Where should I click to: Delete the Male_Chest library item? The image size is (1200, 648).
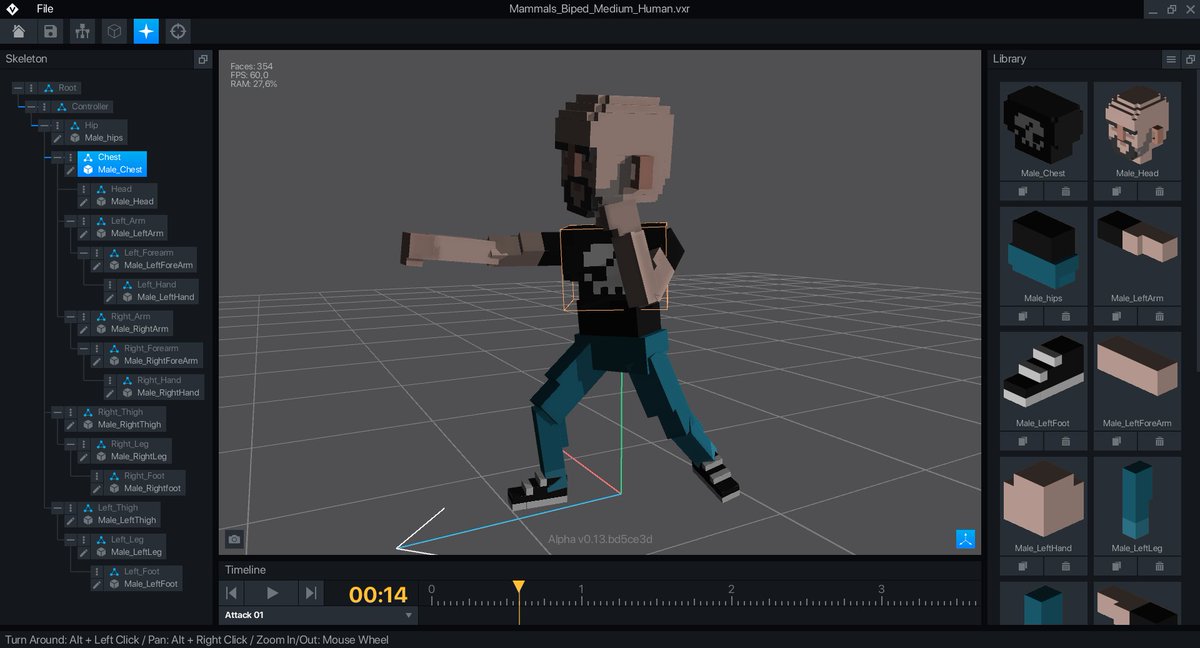point(1065,191)
